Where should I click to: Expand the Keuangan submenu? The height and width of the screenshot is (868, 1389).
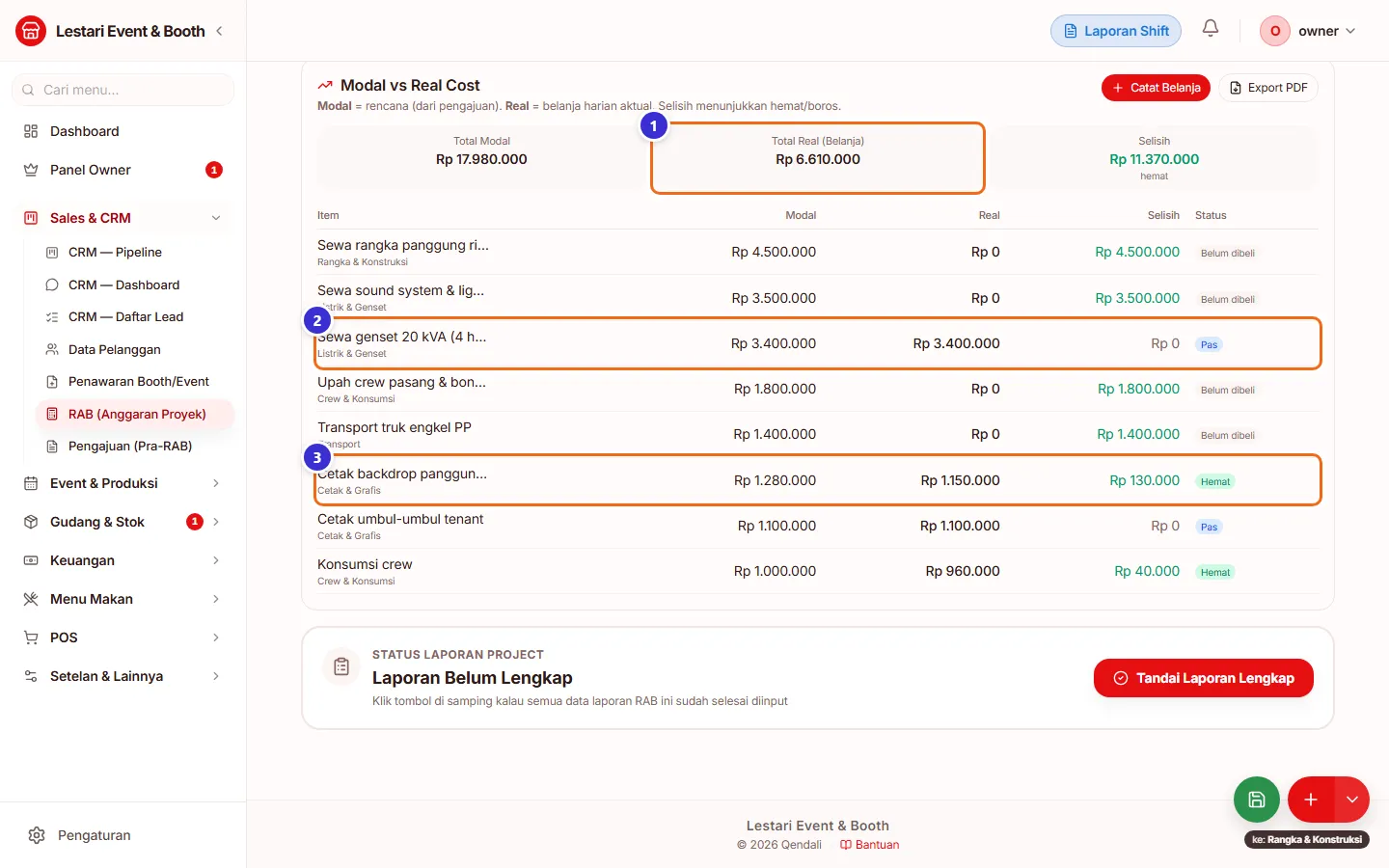[216, 560]
